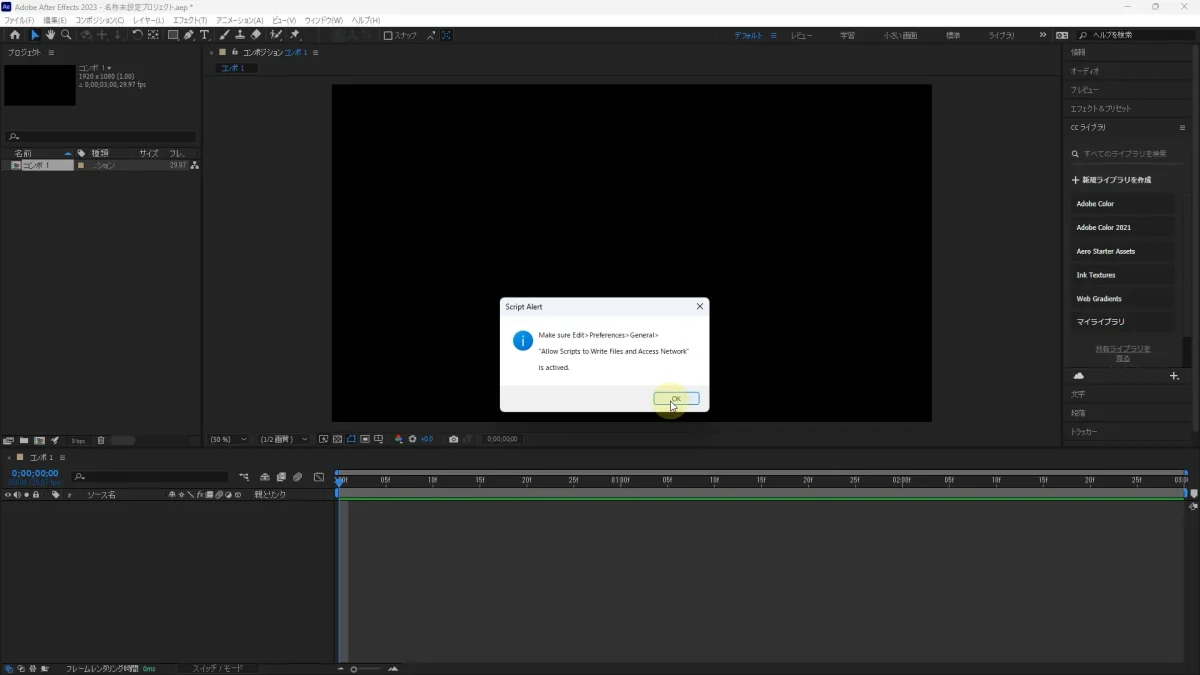Click the ソース名 column header
The image size is (1200, 675).
coord(101,494)
